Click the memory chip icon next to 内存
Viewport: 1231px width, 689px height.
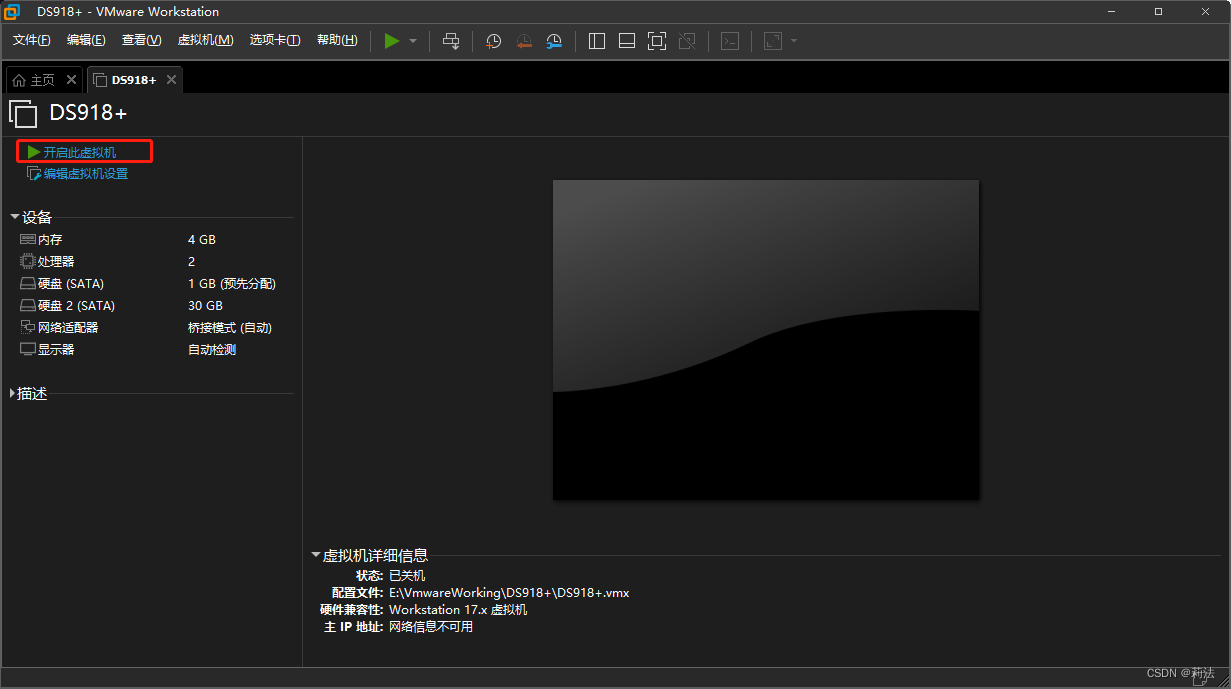28,240
